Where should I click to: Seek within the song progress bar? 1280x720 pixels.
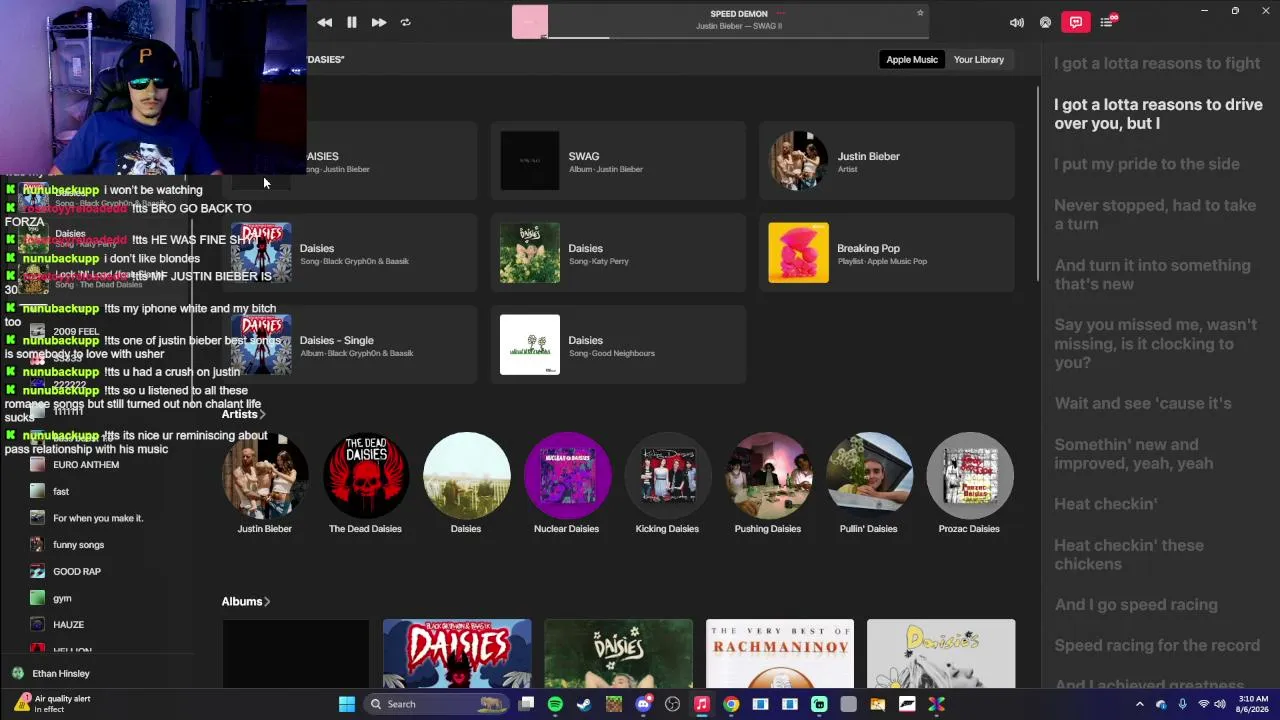738,37
